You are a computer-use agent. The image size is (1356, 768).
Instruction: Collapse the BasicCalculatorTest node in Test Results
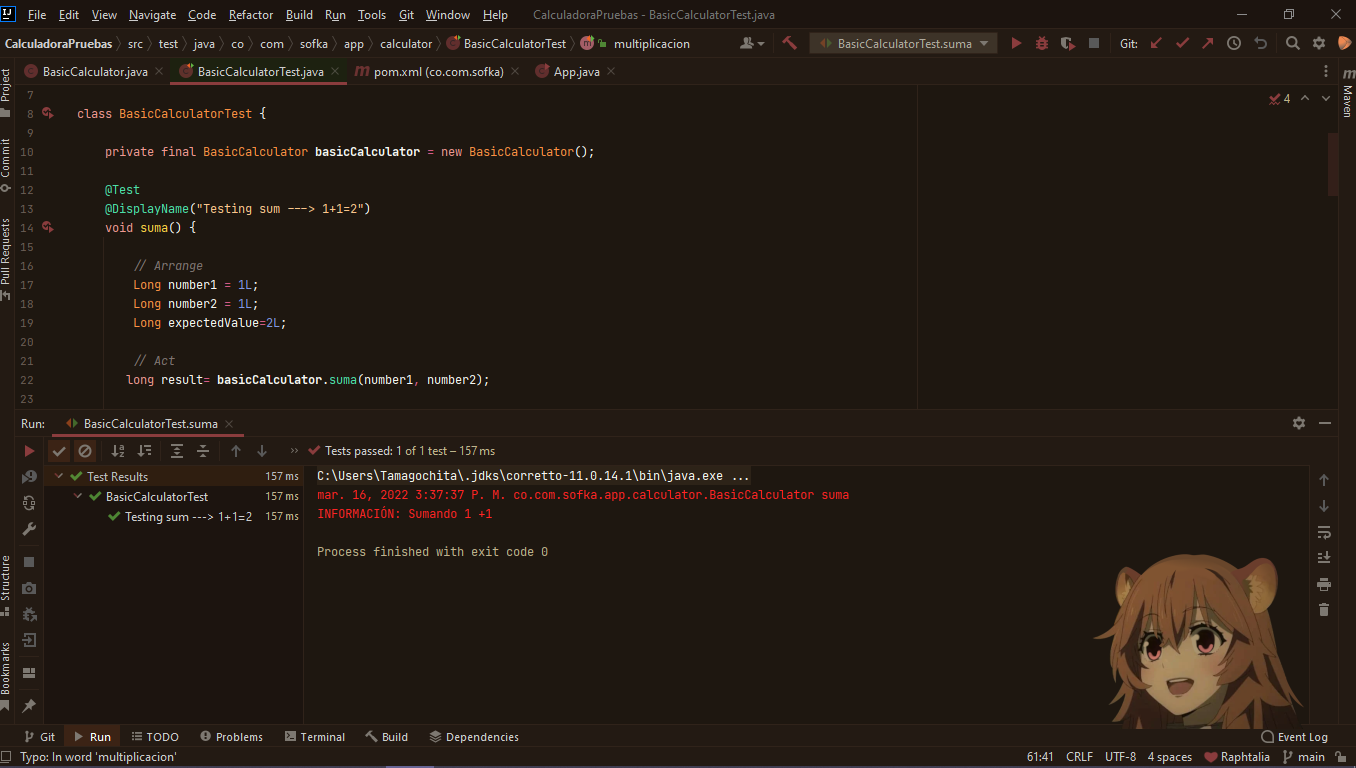tap(77, 496)
